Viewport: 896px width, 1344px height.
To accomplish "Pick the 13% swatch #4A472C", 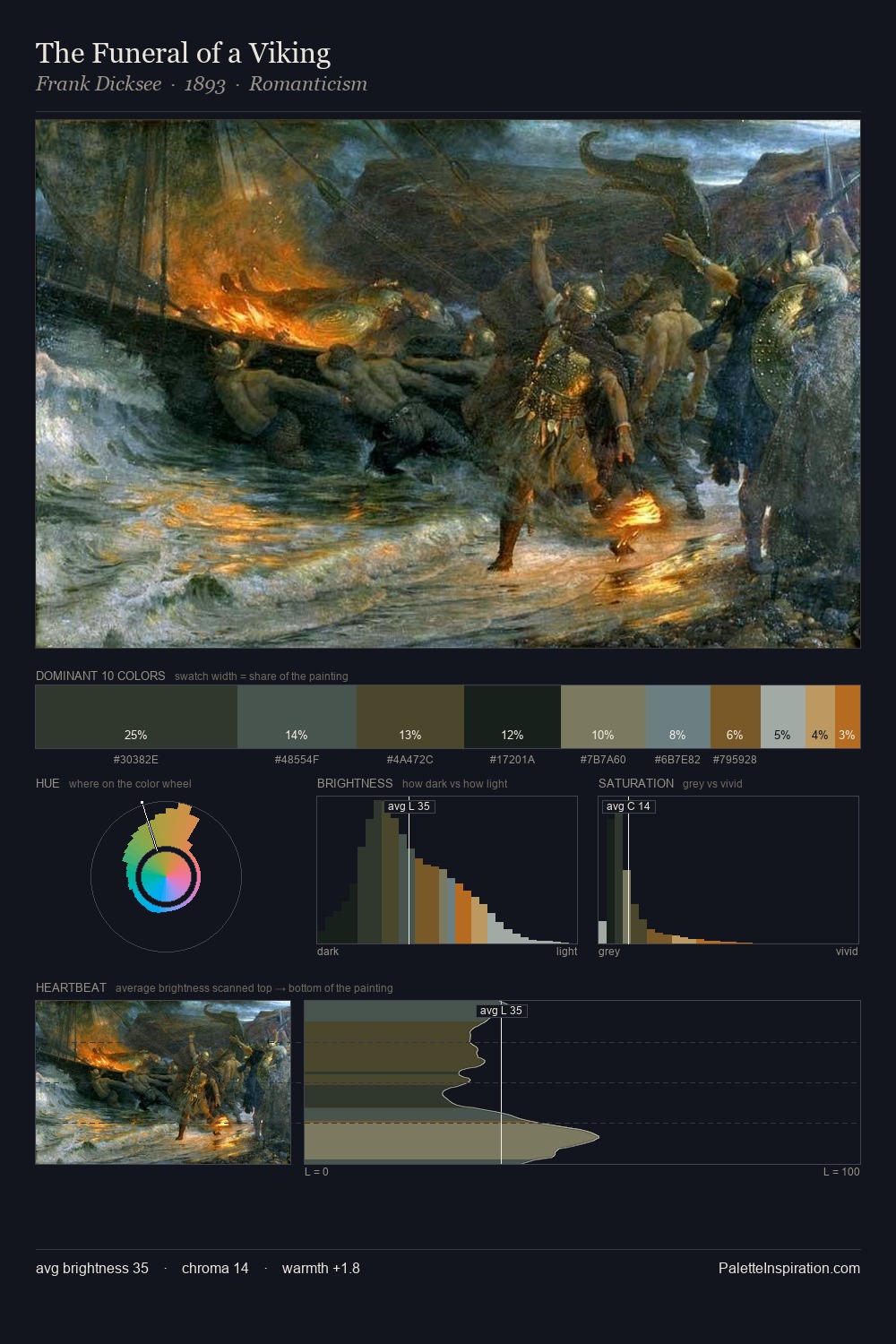I will click(x=410, y=717).
